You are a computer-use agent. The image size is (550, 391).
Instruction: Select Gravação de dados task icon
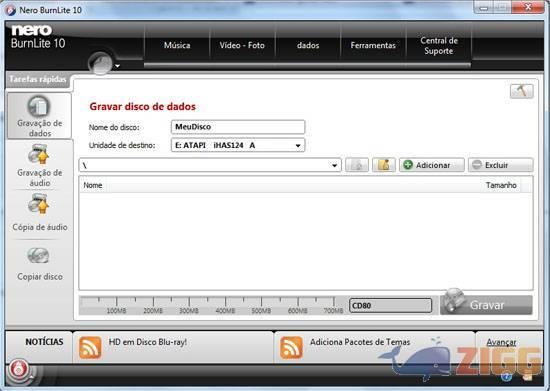(39, 107)
